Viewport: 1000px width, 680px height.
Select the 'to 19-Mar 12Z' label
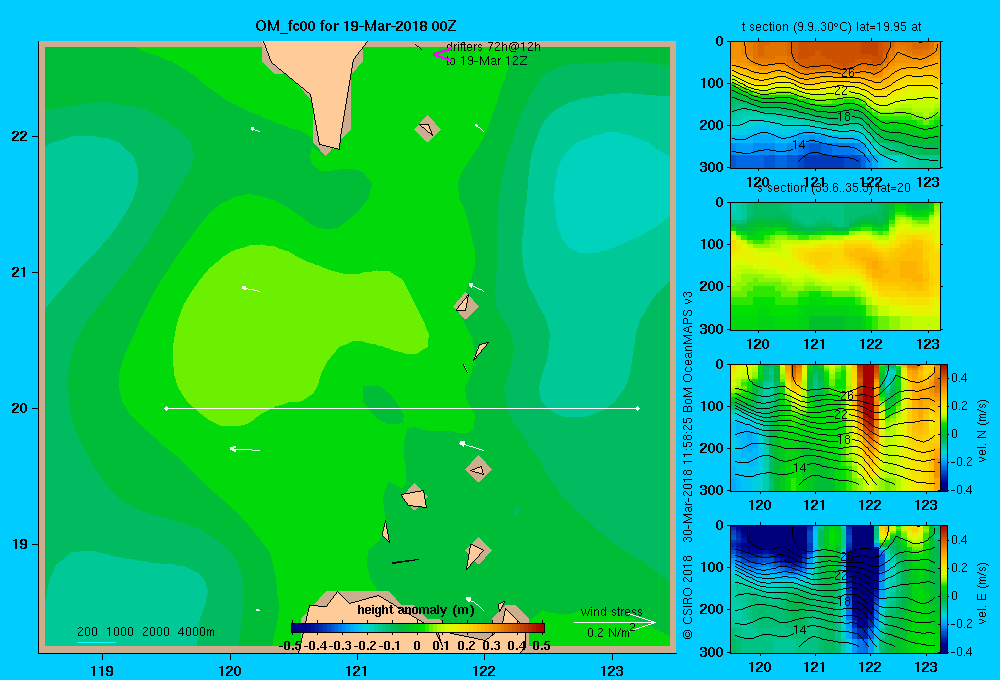click(487, 61)
